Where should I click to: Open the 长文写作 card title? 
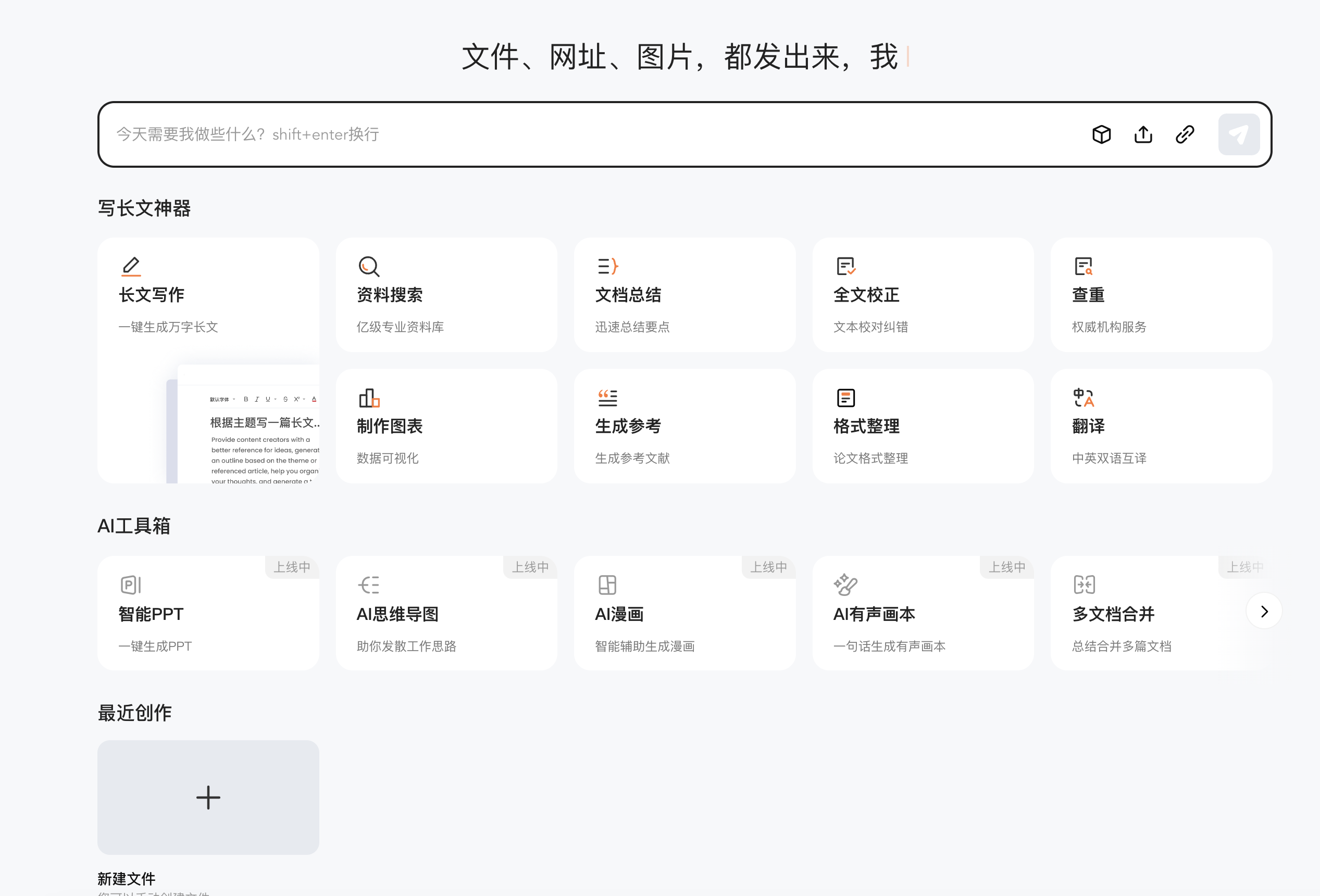151,295
